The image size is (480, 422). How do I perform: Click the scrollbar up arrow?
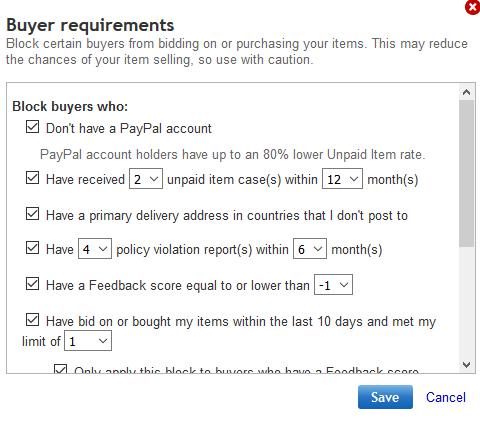(466, 92)
